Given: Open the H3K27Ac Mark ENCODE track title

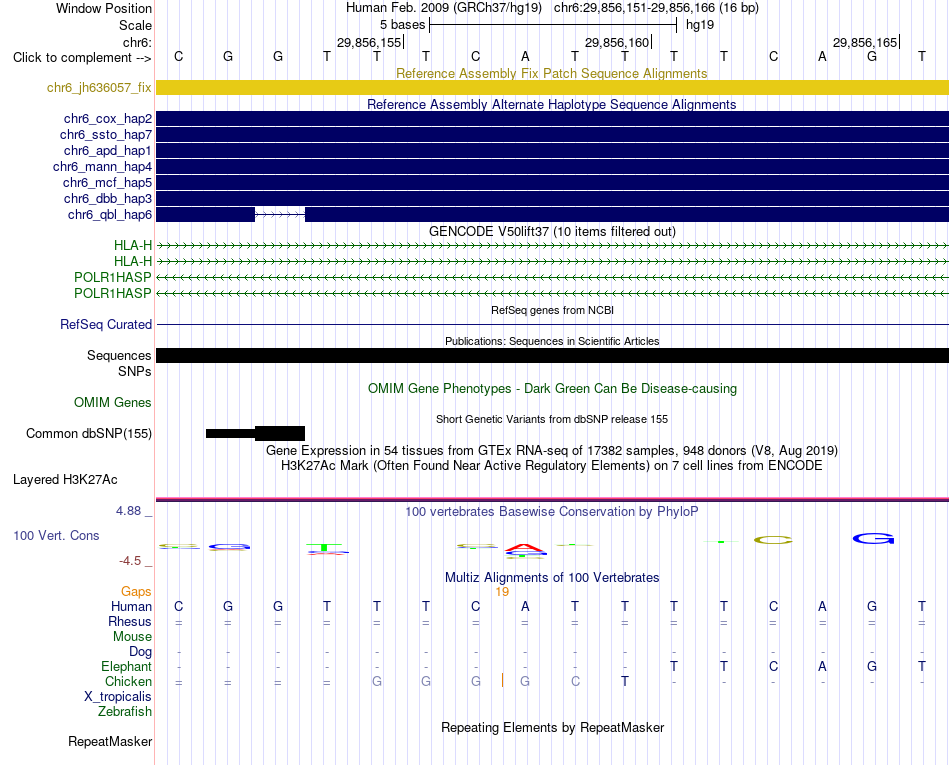Looking at the screenshot, I should tap(552, 466).
